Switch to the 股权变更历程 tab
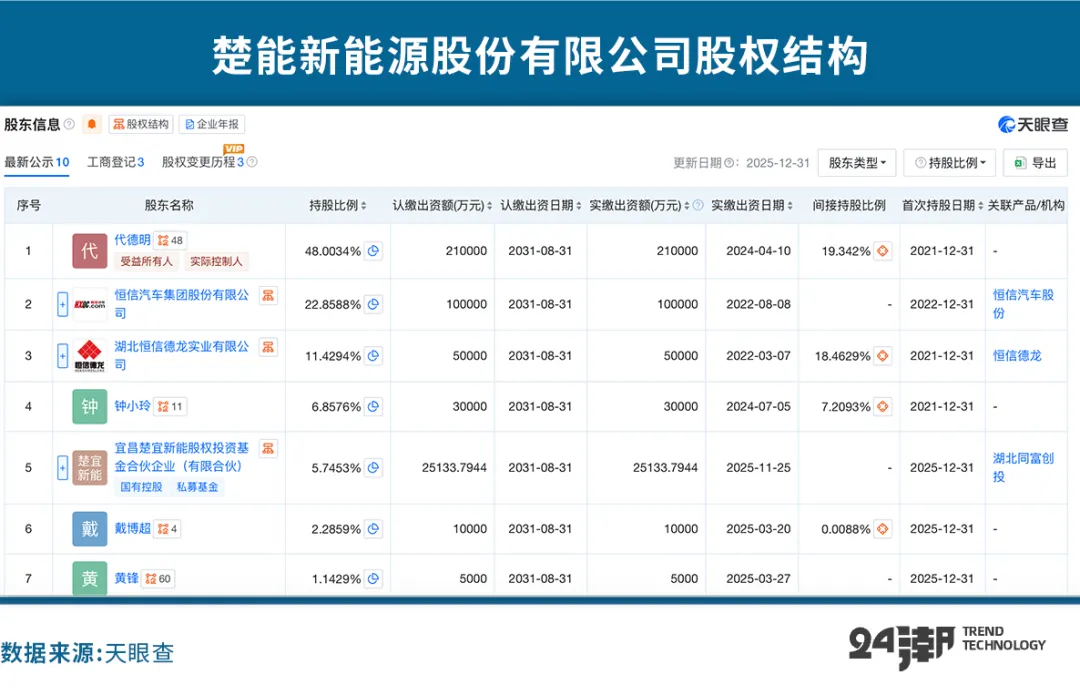Image resolution: width=1080 pixels, height=695 pixels. 202,162
